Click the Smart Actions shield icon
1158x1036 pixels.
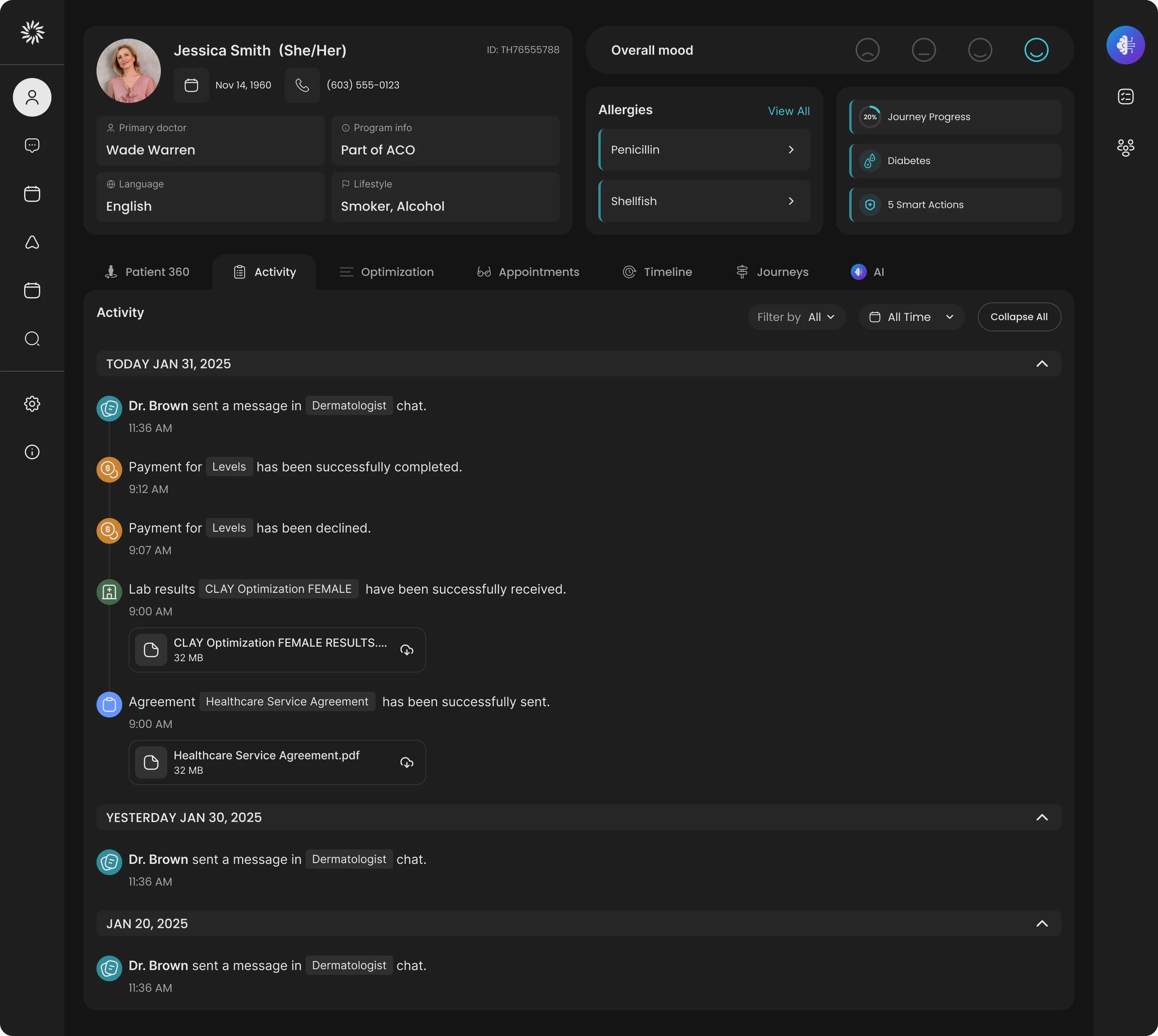tap(869, 205)
